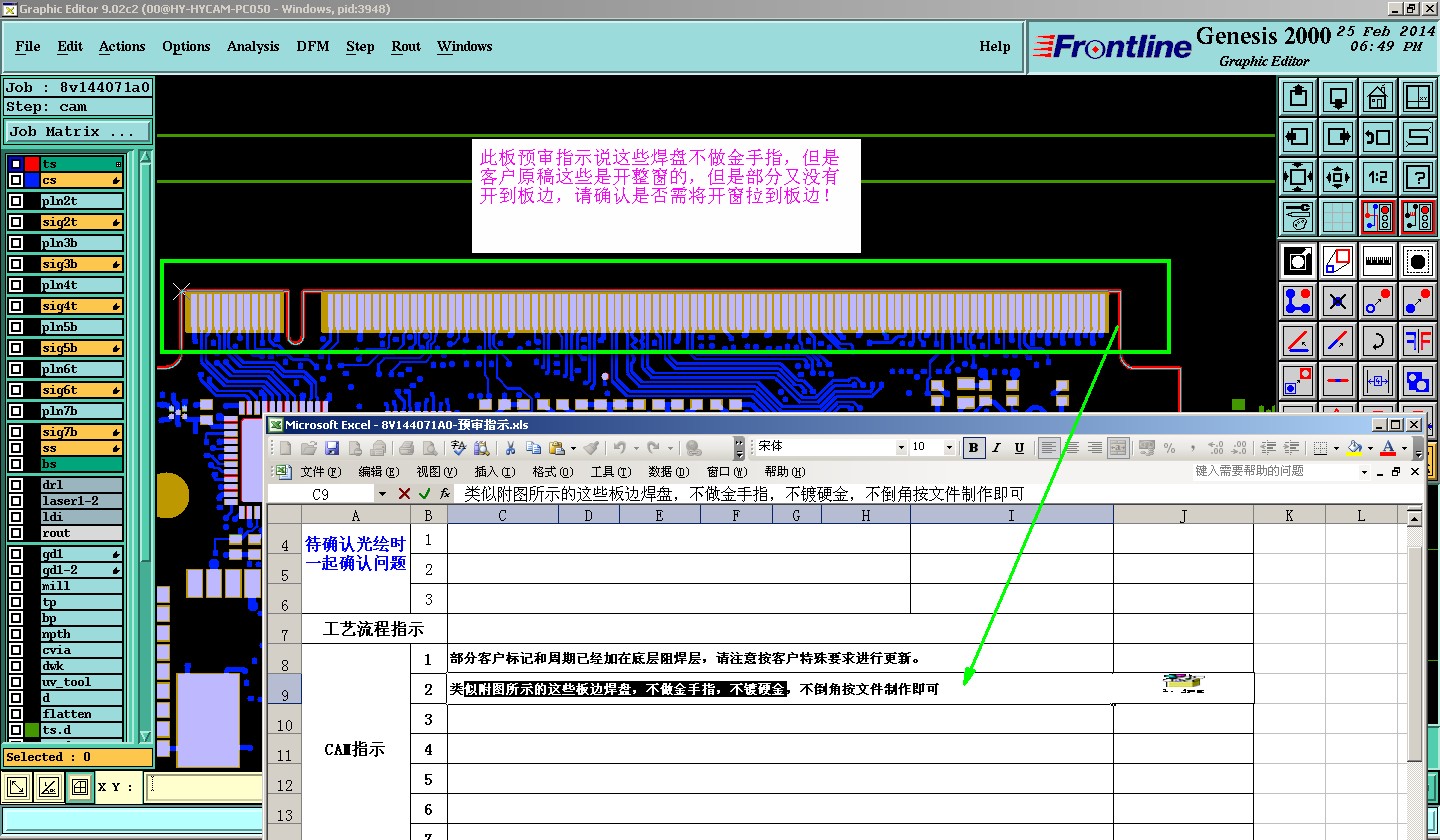Screen dimensions: 1440x840
Task: Open the Excel 数据(D) menu
Action: pyautogui.click(x=668, y=472)
